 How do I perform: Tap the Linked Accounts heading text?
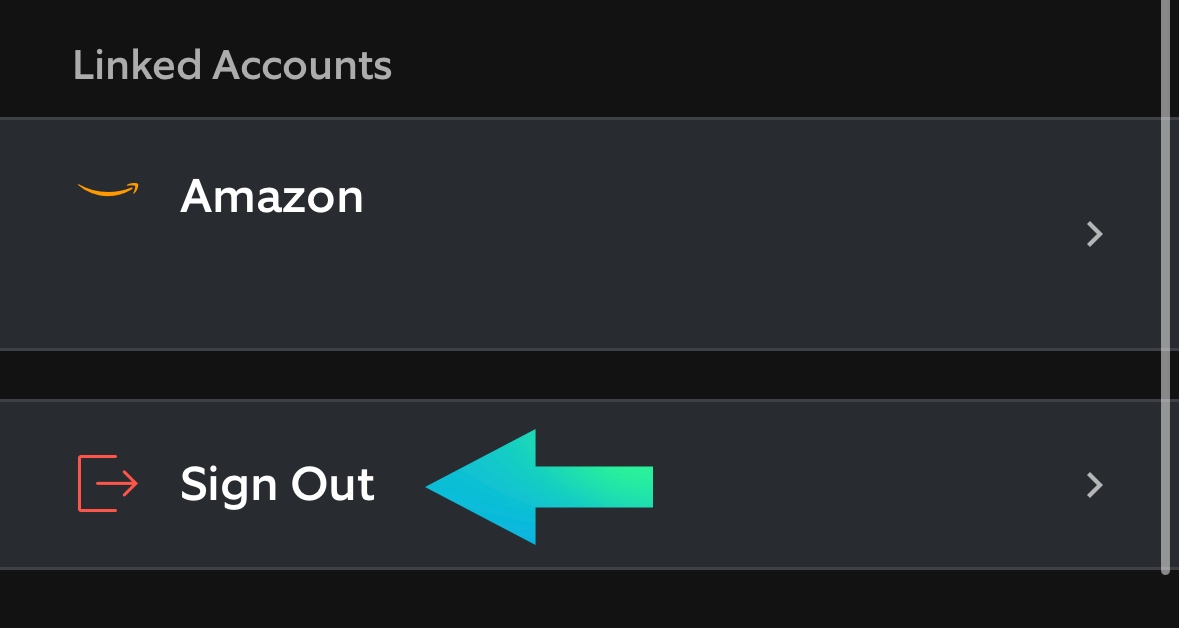click(232, 66)
